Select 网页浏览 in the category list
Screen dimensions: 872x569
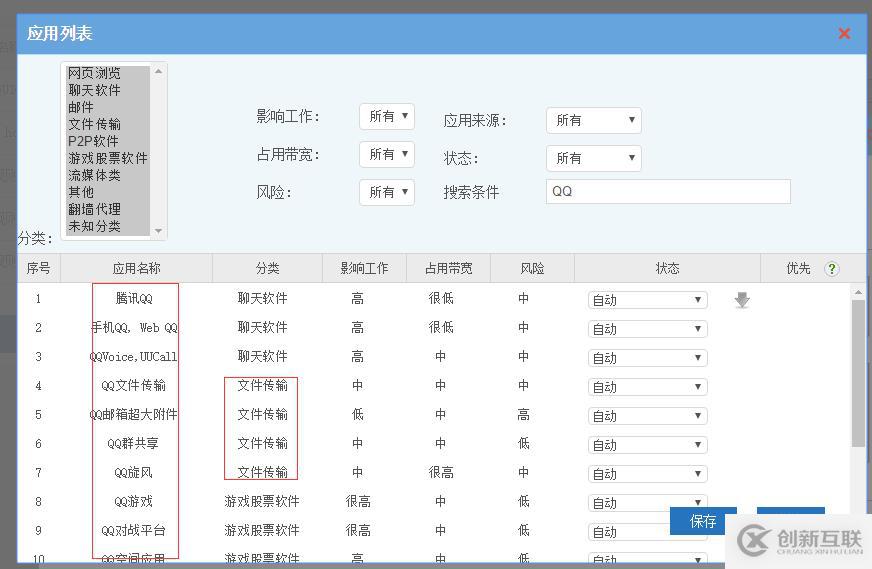click(x=108, y=73)
